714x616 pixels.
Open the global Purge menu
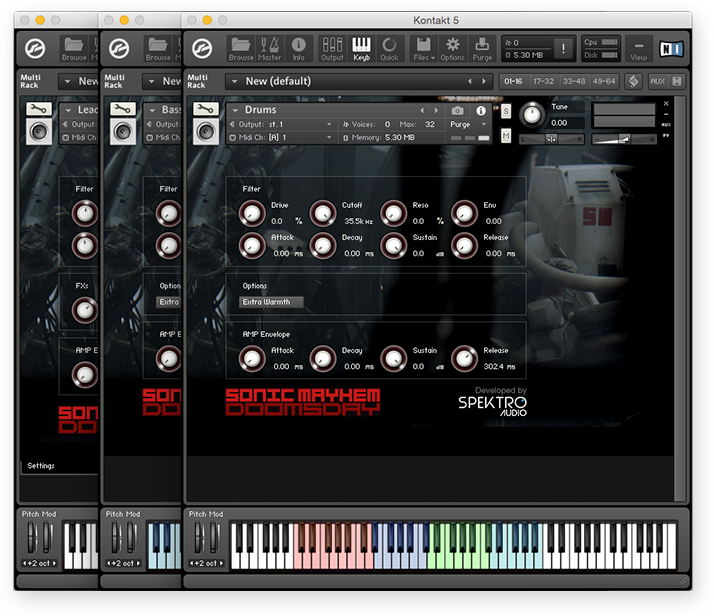pyautogui.click(x=482, y=49)
